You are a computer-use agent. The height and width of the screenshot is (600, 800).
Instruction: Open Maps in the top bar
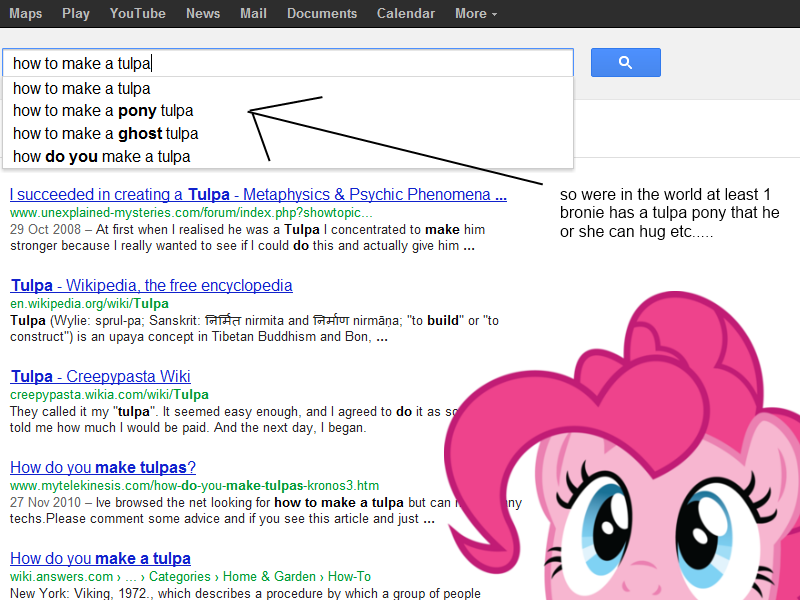(x=26, y=13)
